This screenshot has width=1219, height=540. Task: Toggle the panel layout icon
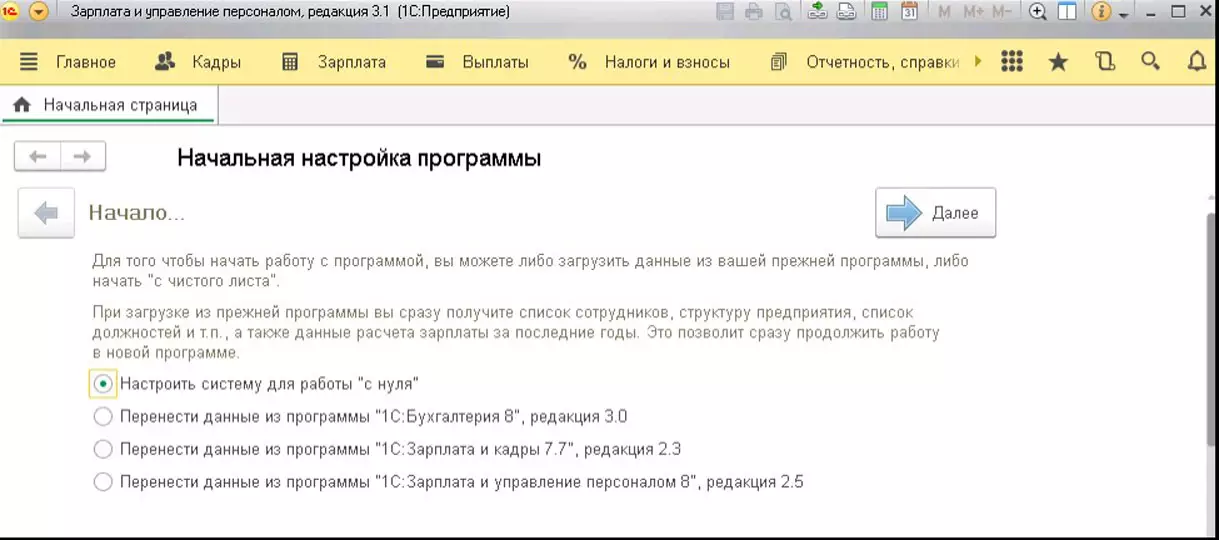click(1067, 12)
